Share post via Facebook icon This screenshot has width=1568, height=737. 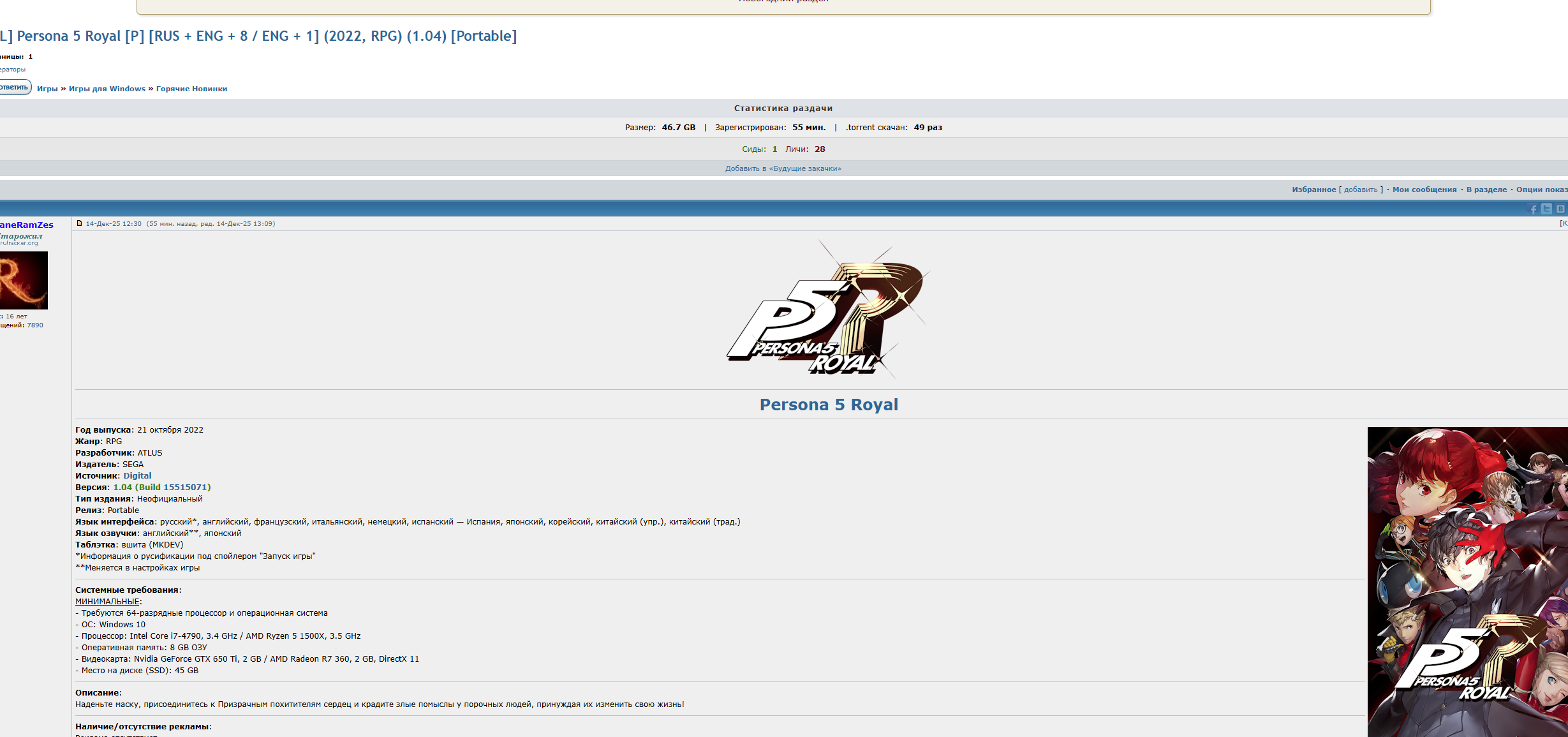coord(1533,209)
